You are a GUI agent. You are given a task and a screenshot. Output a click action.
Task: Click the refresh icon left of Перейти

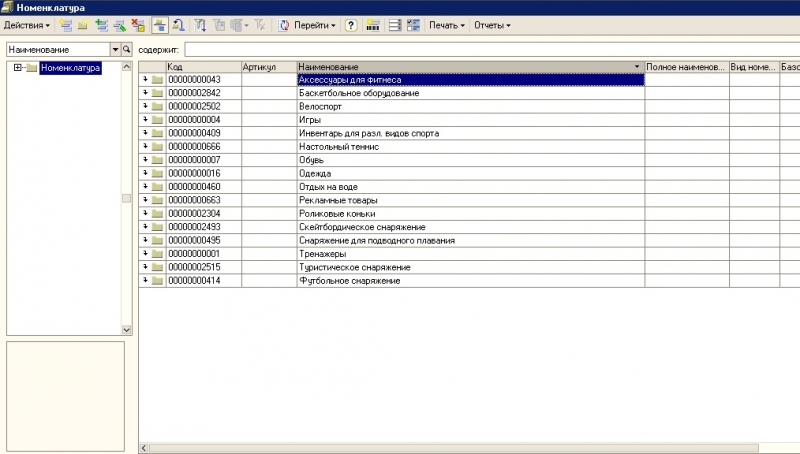(x=284, y=24)
